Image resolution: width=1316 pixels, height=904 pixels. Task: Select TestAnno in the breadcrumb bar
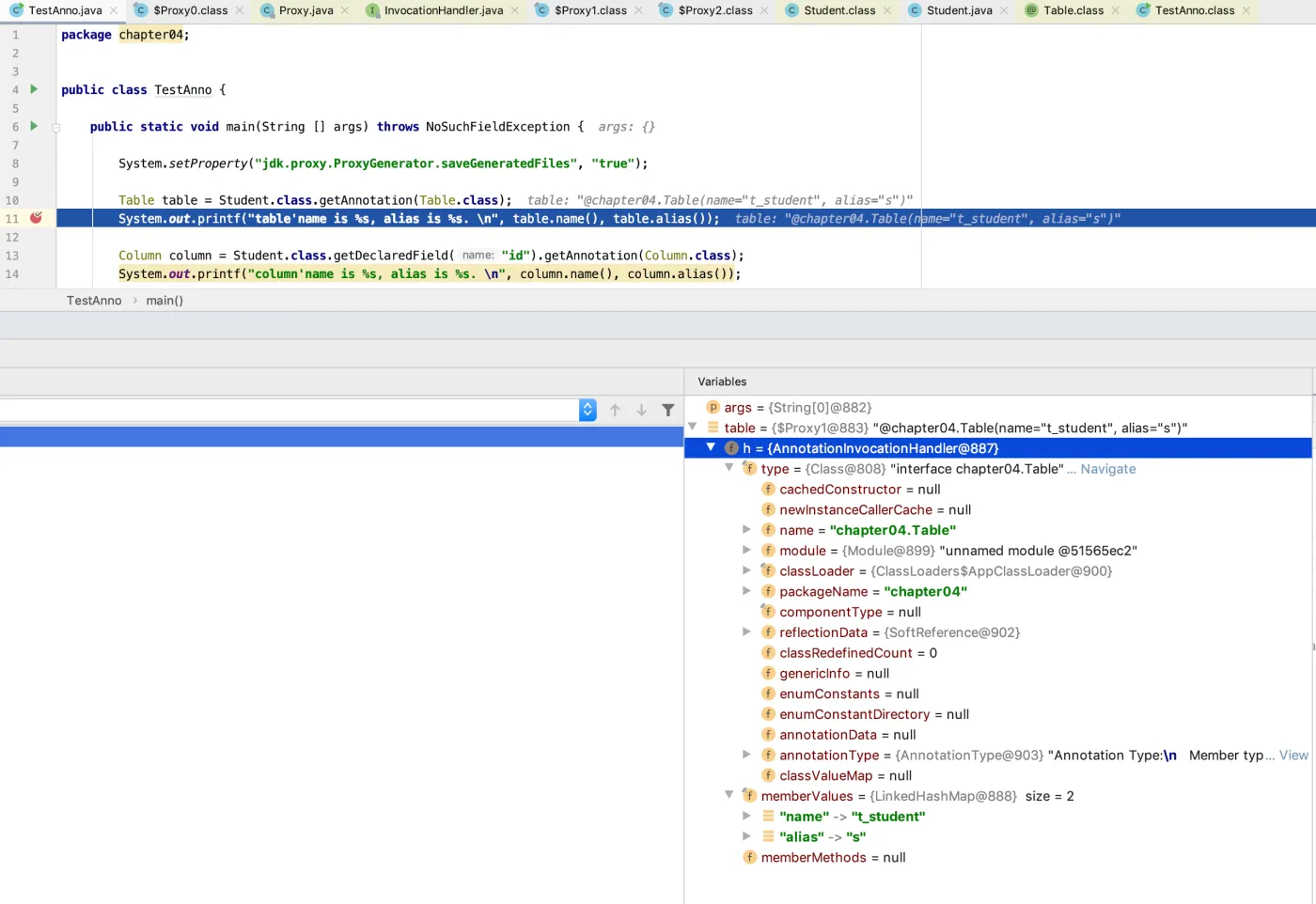94,301
